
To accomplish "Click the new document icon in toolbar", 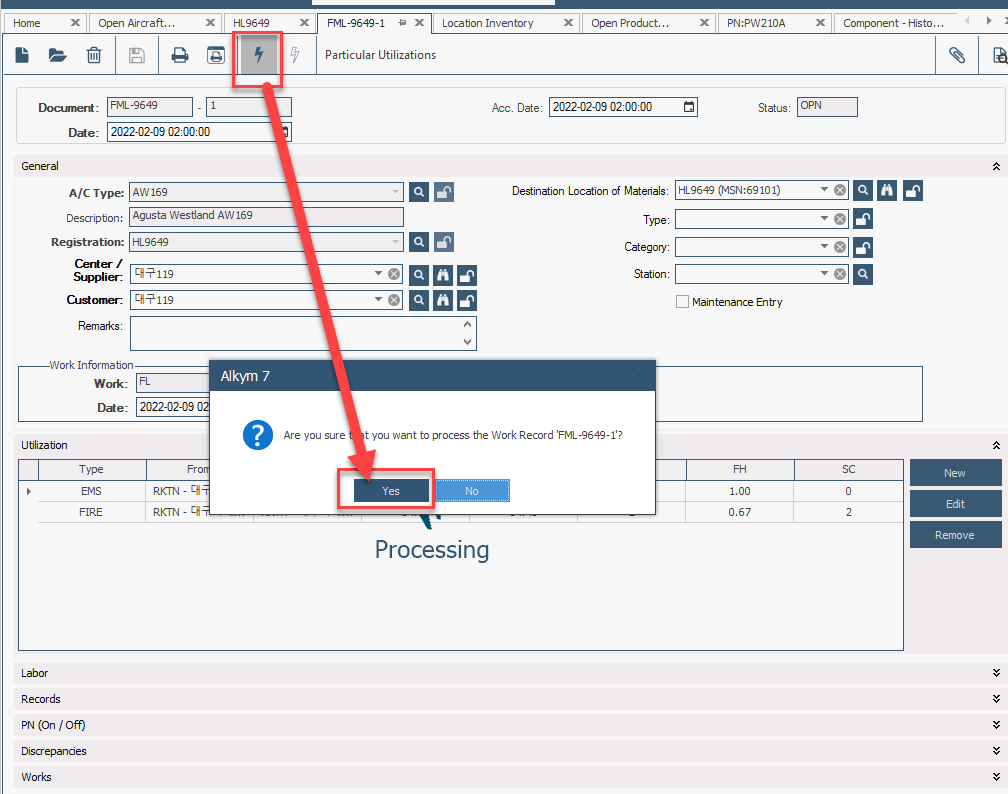I will 22,56.
